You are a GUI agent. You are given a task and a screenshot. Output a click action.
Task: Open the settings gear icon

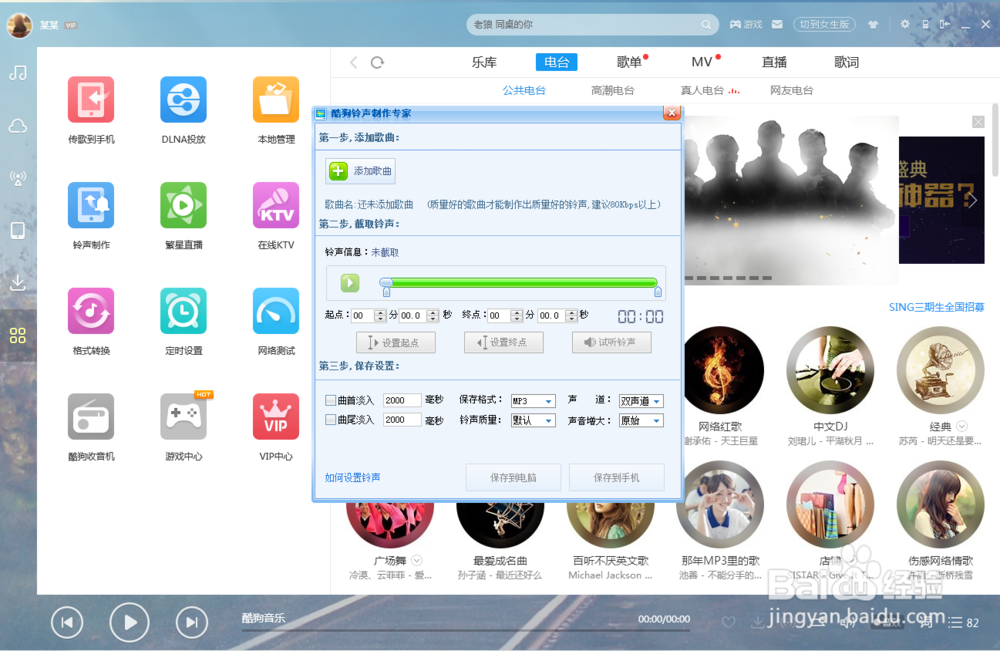point(905,24)
